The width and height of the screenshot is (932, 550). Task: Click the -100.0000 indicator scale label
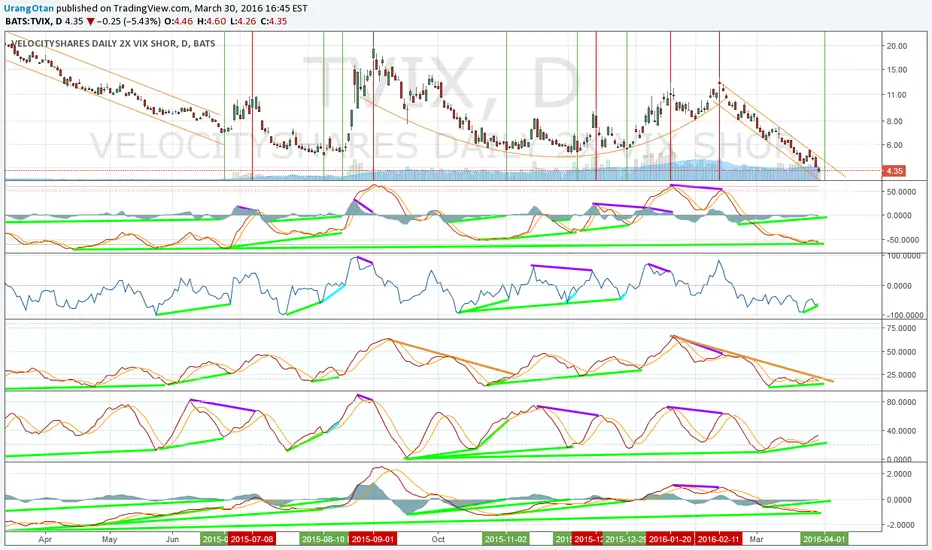point(903,315)
